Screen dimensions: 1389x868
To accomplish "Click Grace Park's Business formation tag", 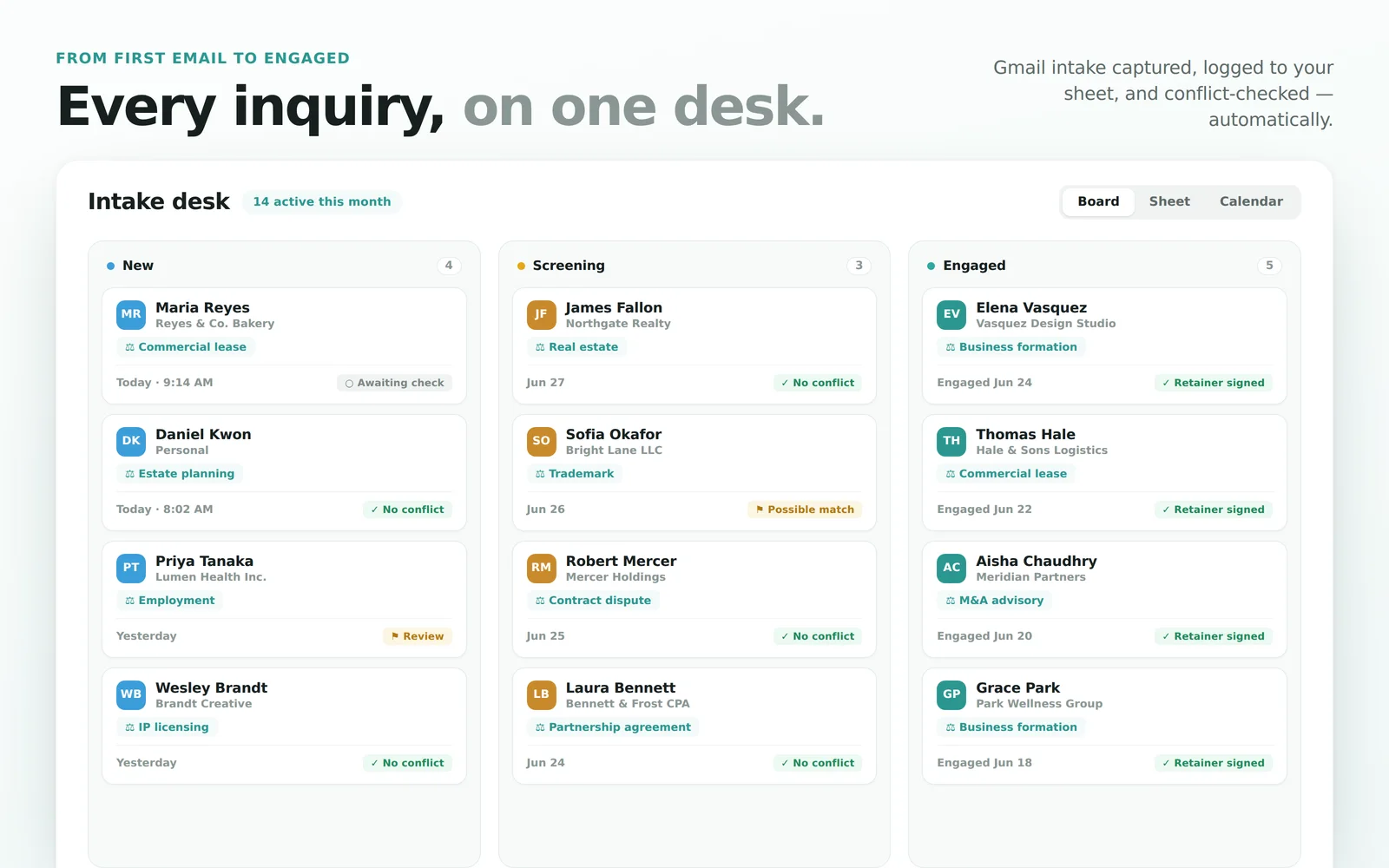I will coord(1011,727).
